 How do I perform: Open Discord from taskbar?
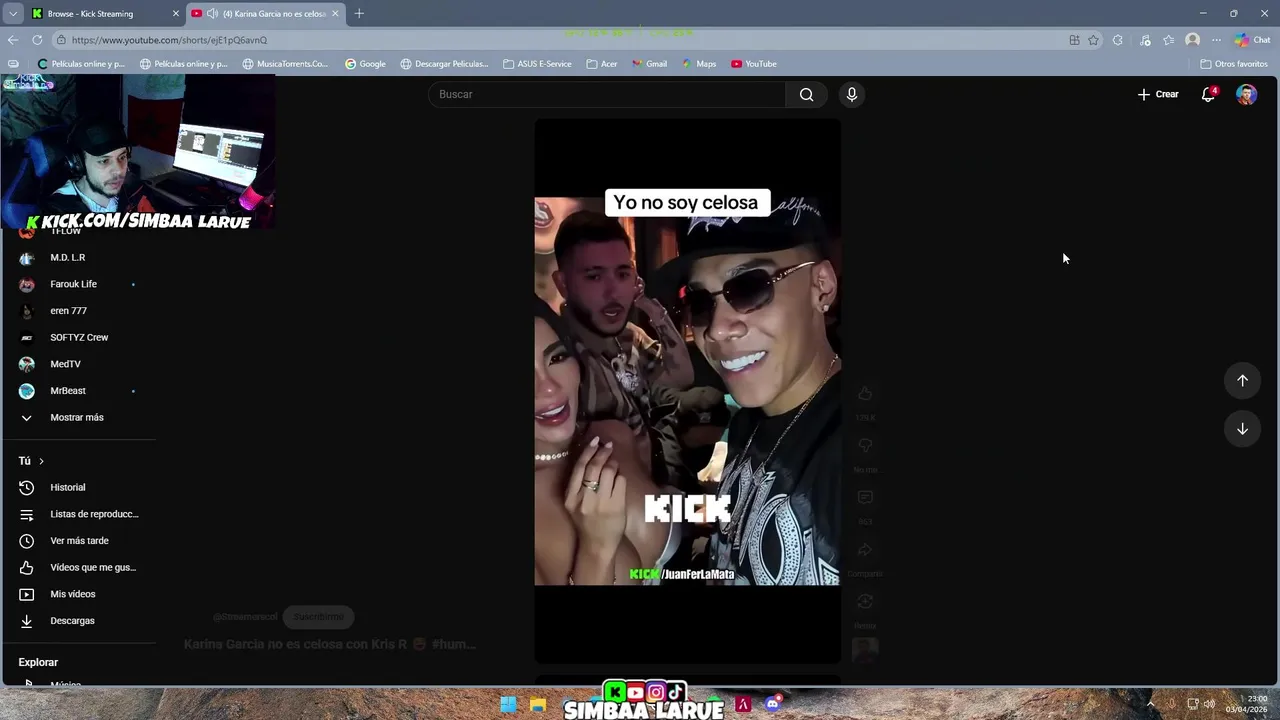772,705
